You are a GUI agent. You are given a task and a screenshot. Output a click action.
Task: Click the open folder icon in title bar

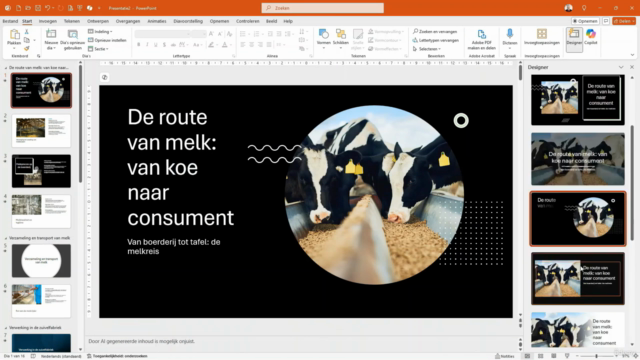click(x=28, y=8)
